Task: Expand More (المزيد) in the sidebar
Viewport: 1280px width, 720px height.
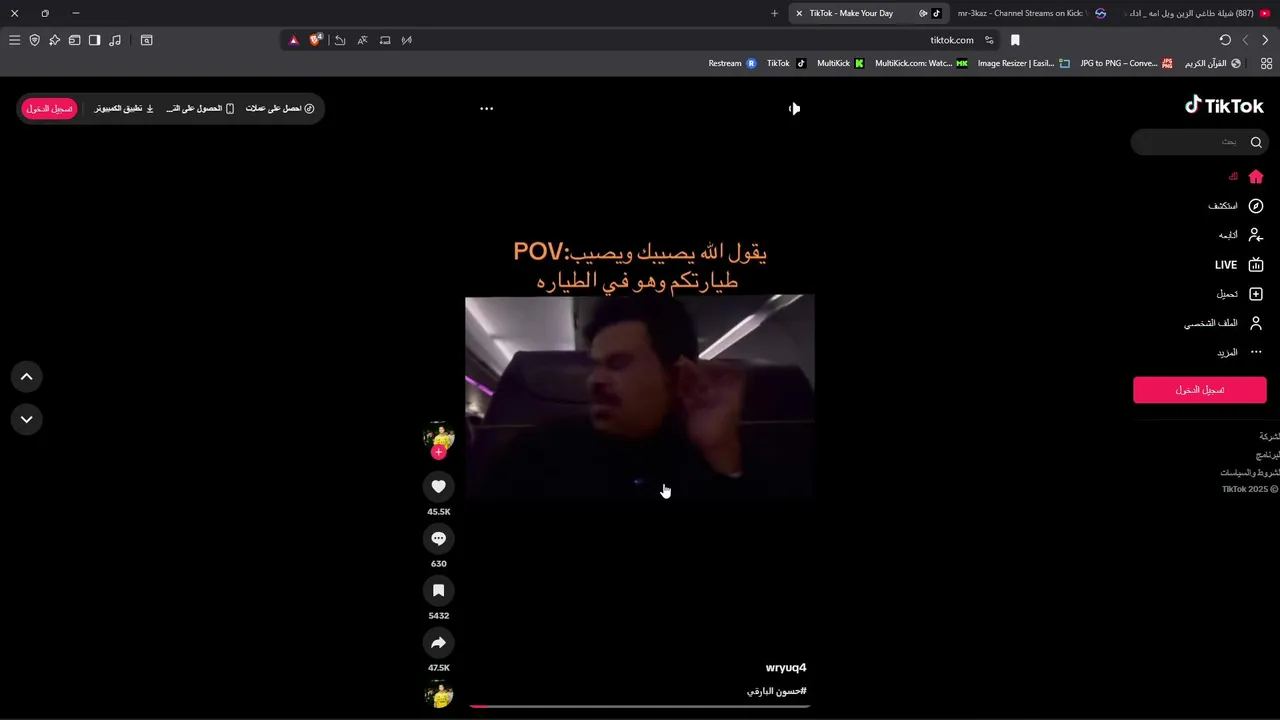Action: pyautogui.click(x=1239, y=352)
